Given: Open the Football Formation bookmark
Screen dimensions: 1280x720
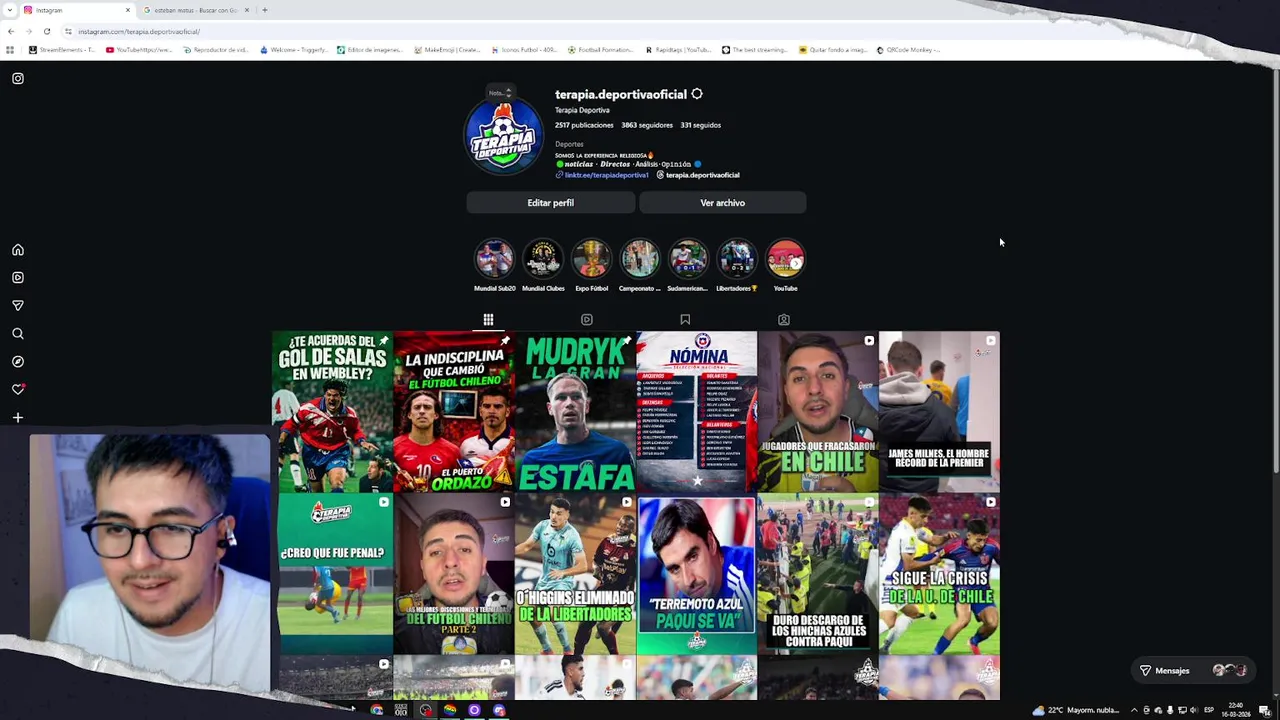Looking at the screenshot, I should (600, 50).
